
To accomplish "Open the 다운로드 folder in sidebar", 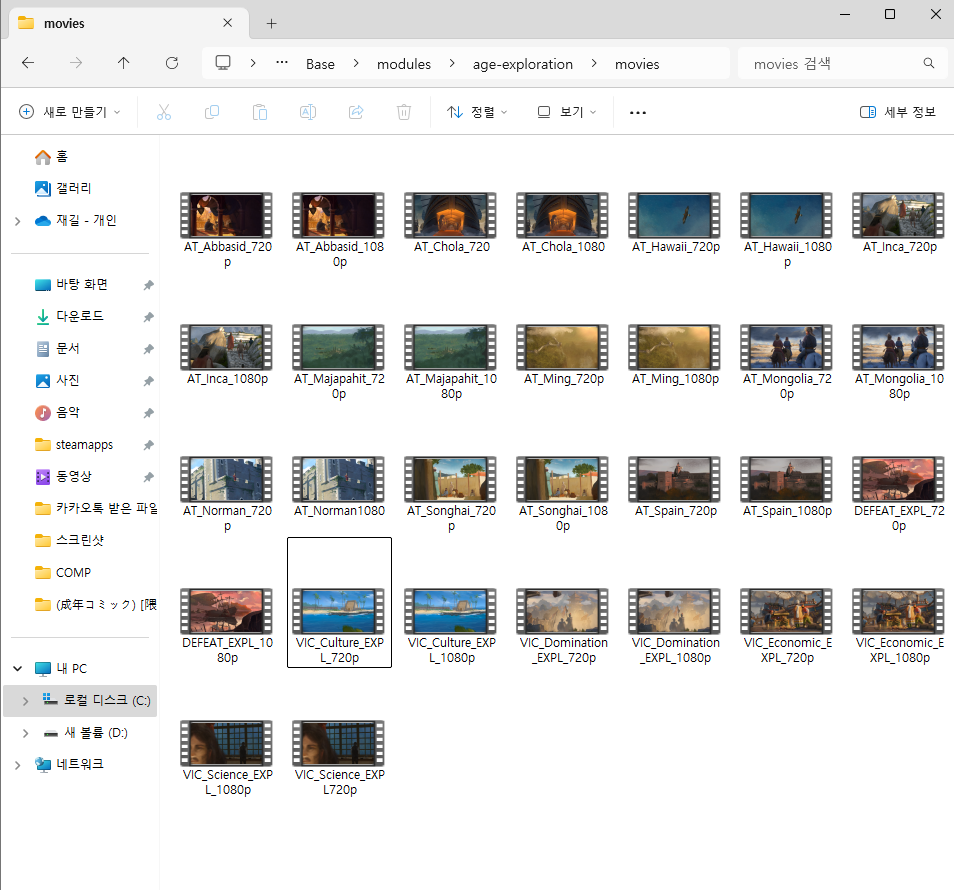I will [x=79, y=316].
